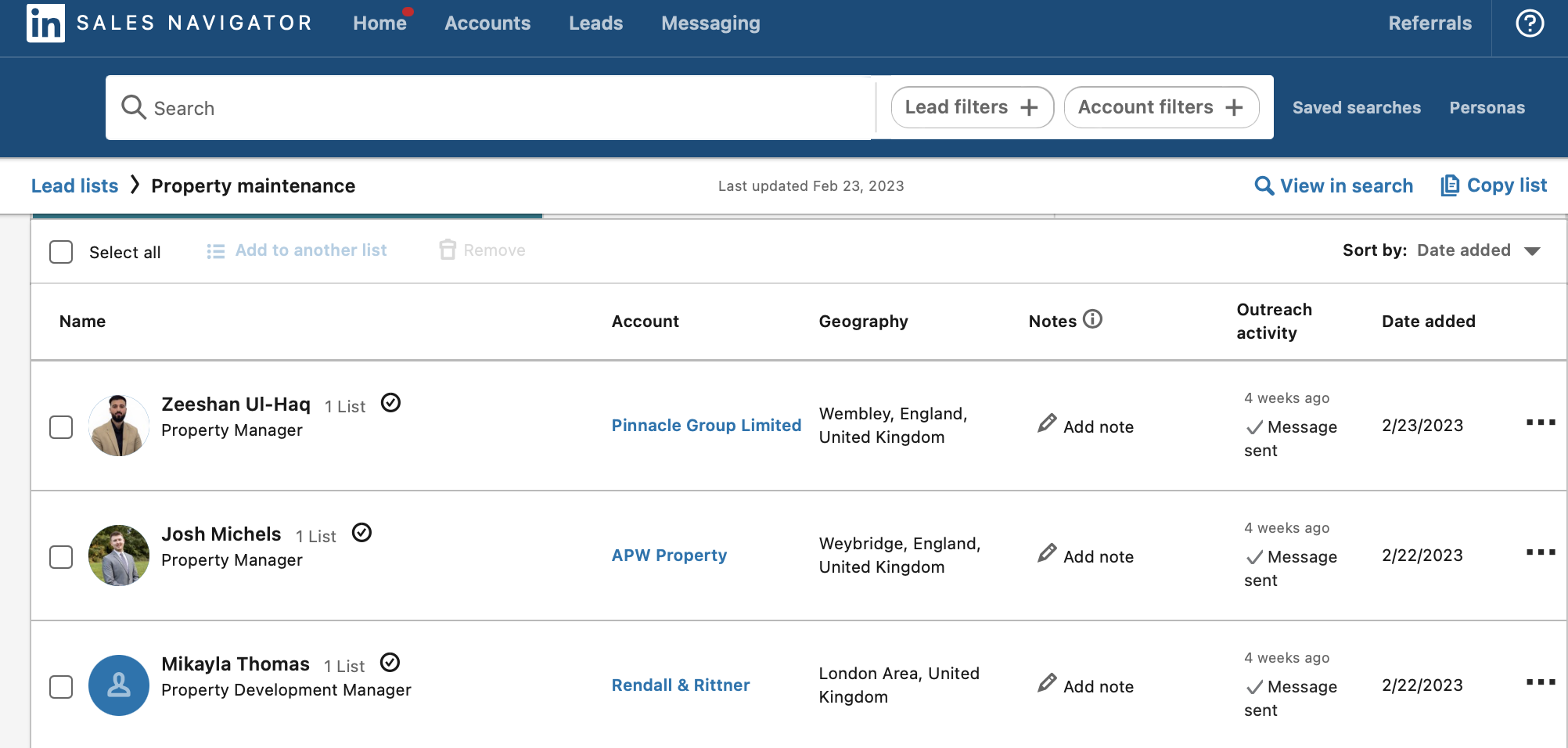Click Copy list
1568x748 pixels.
point(1494,185)
